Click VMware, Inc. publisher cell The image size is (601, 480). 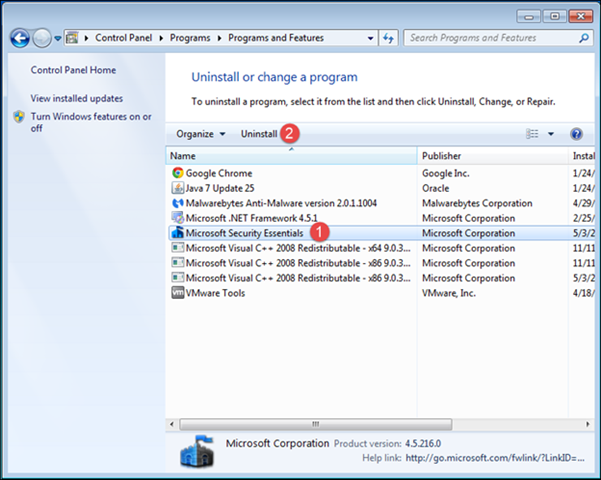click(449, 293)
